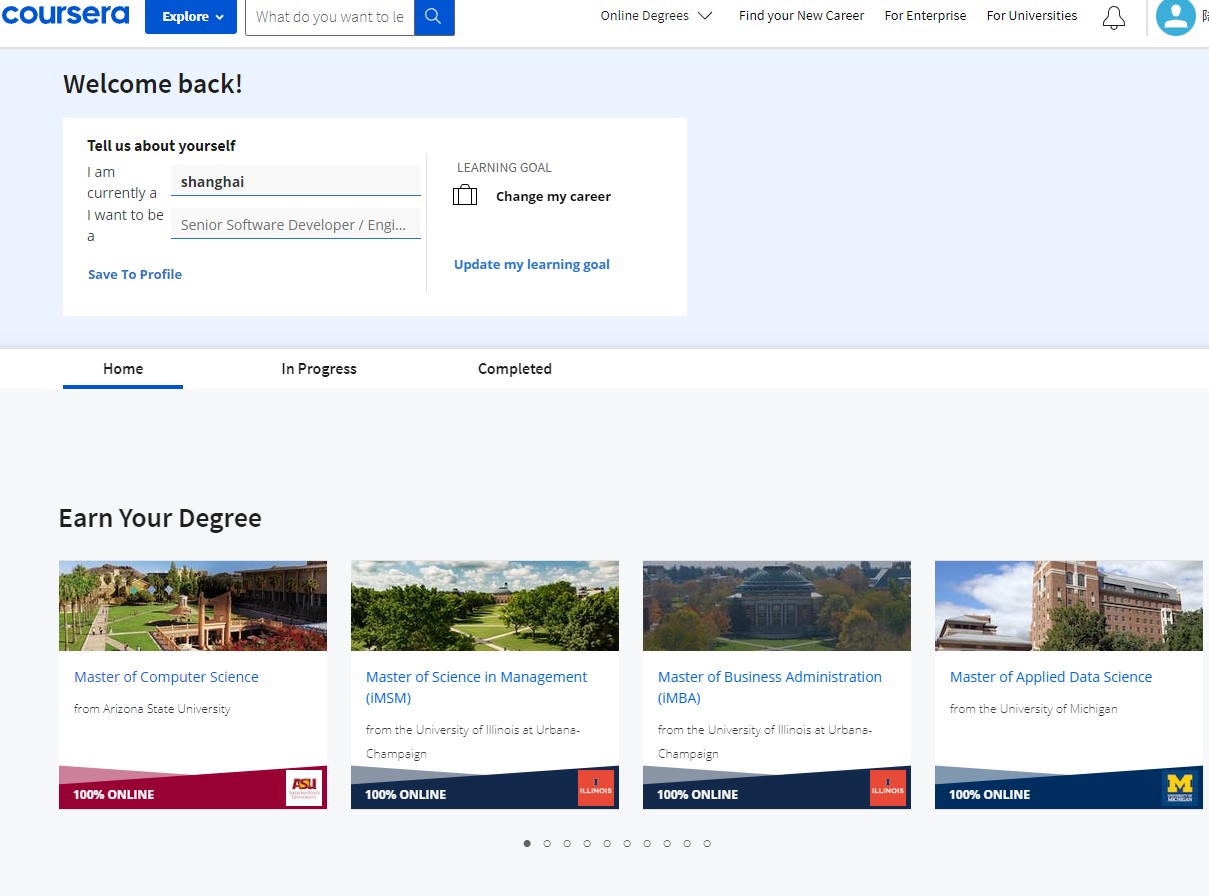1209x896 pixels.
Task: Open the Explore dropdown
Action: click(191, 17)
